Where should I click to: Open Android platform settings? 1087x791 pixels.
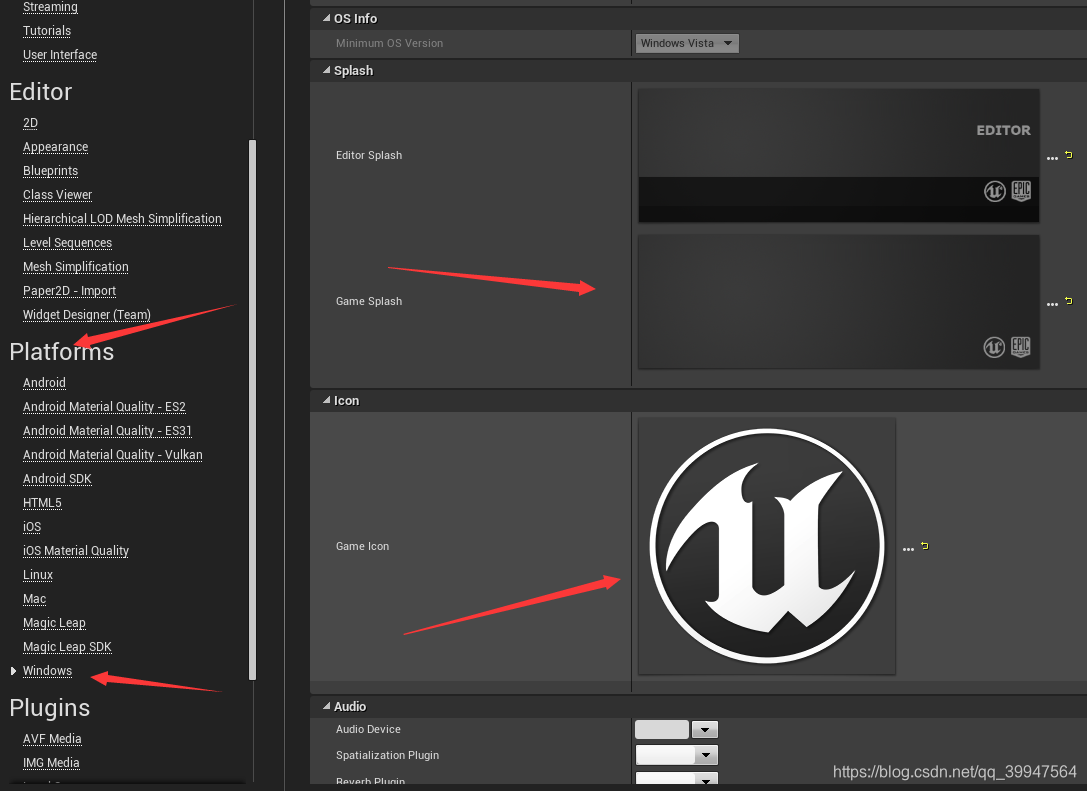point(44,383)
